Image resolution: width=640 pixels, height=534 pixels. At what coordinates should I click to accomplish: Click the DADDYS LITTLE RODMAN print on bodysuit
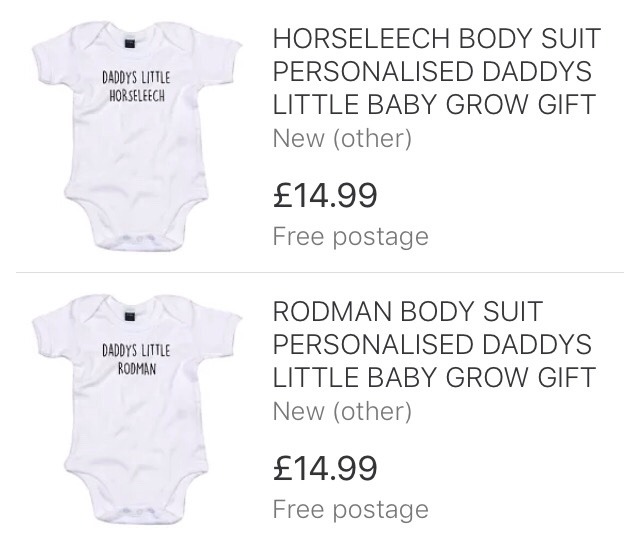(x=136, y=358)
